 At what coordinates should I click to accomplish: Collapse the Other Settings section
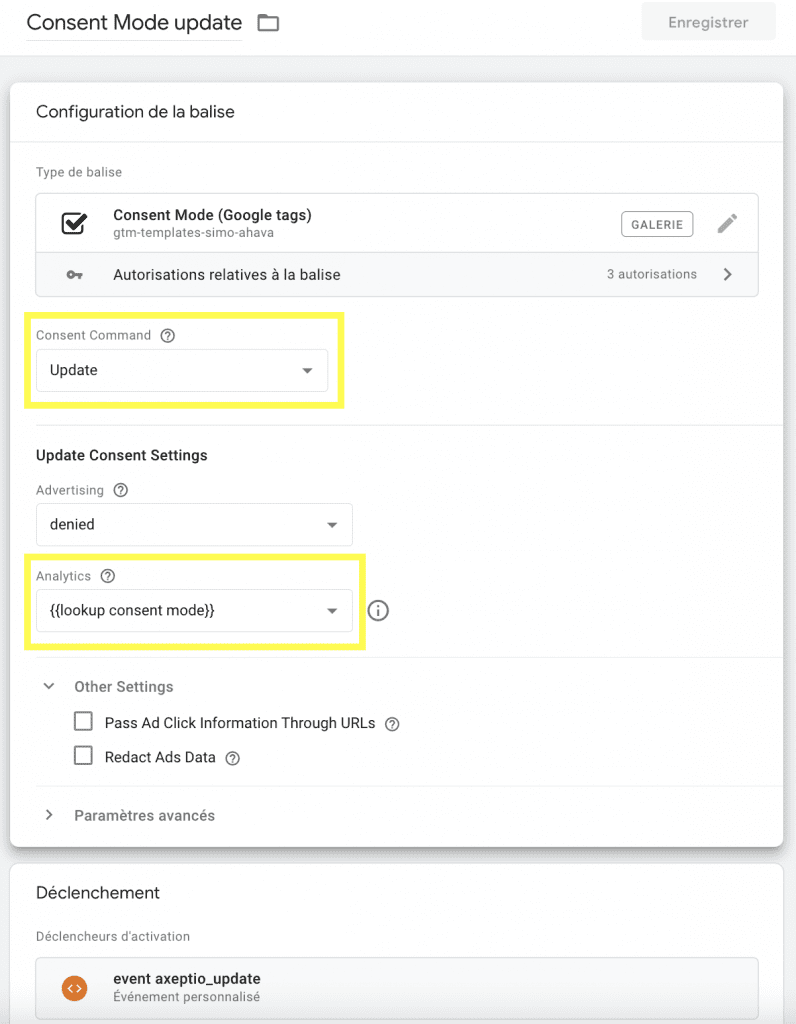49,687
